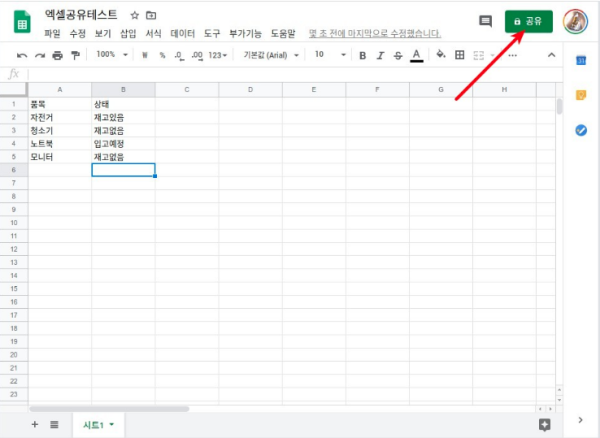Click the green 공유 share button

point(528,21)
